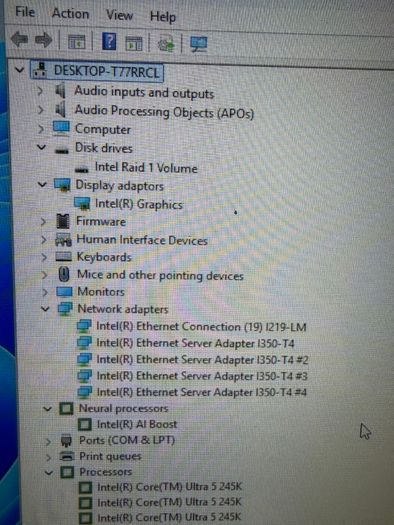Collapse the Neural processors category
Viewport: 394px width, 525px height.
(47, 409)
